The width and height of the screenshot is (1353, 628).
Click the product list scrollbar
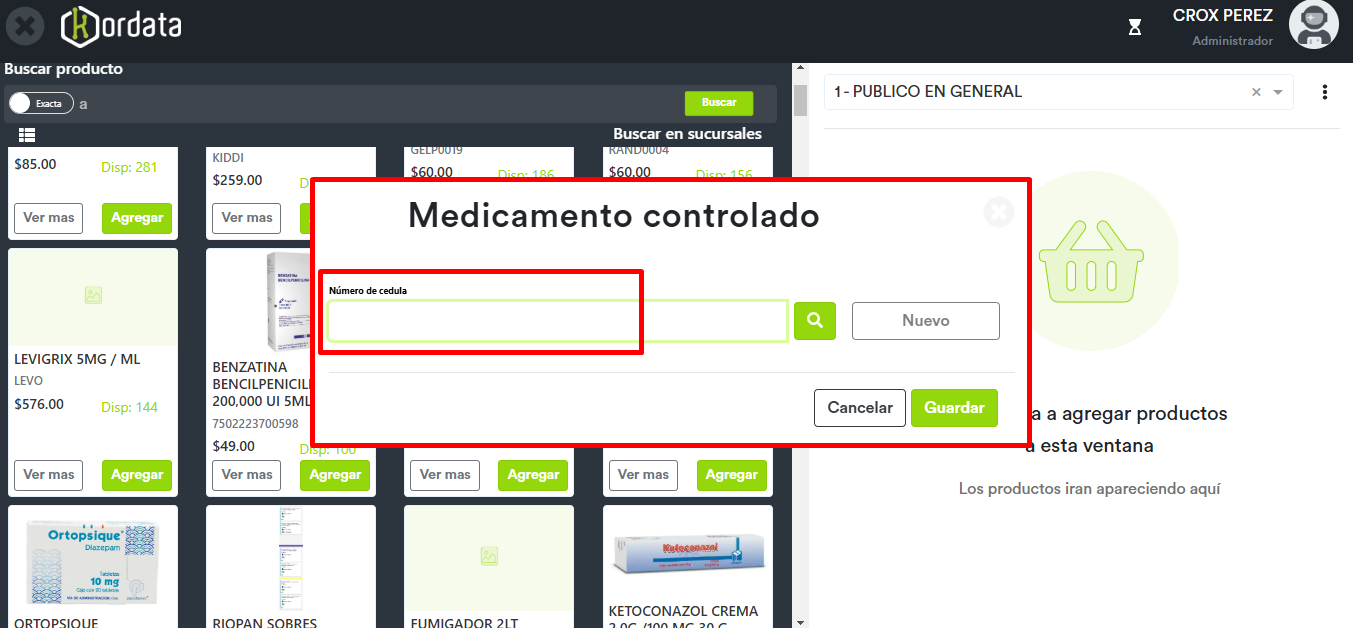[x=800, y=100]
